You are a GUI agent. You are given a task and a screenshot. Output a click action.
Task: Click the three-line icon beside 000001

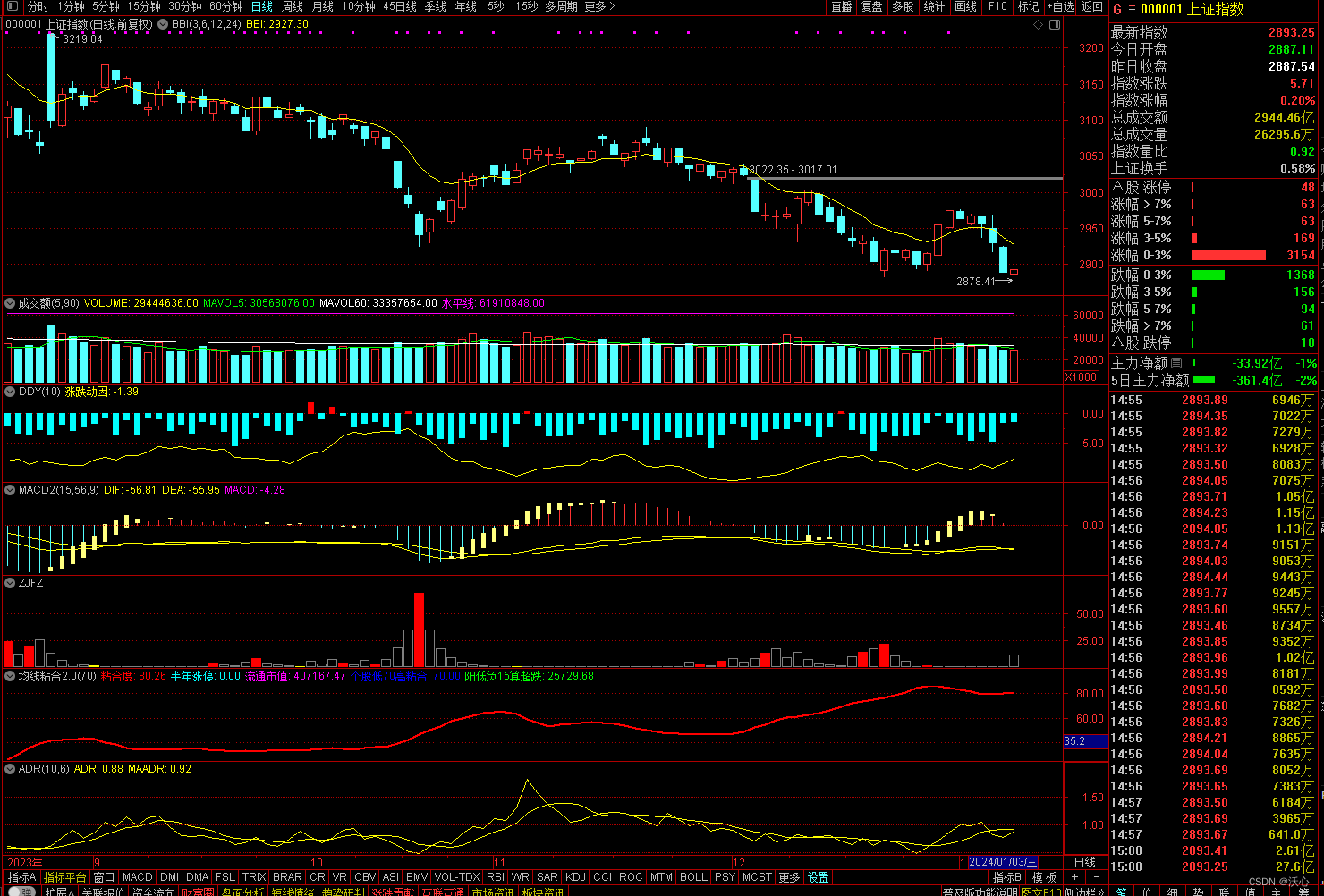point(1132,9)
